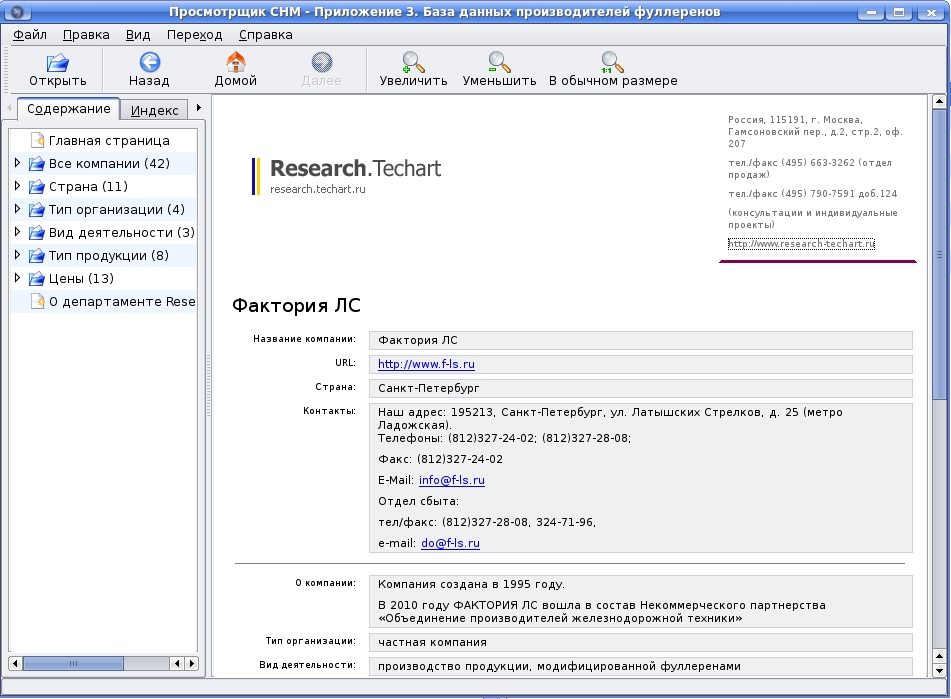
Task: Expand the Страна (11) tree node
Action: tap(18, 186)
